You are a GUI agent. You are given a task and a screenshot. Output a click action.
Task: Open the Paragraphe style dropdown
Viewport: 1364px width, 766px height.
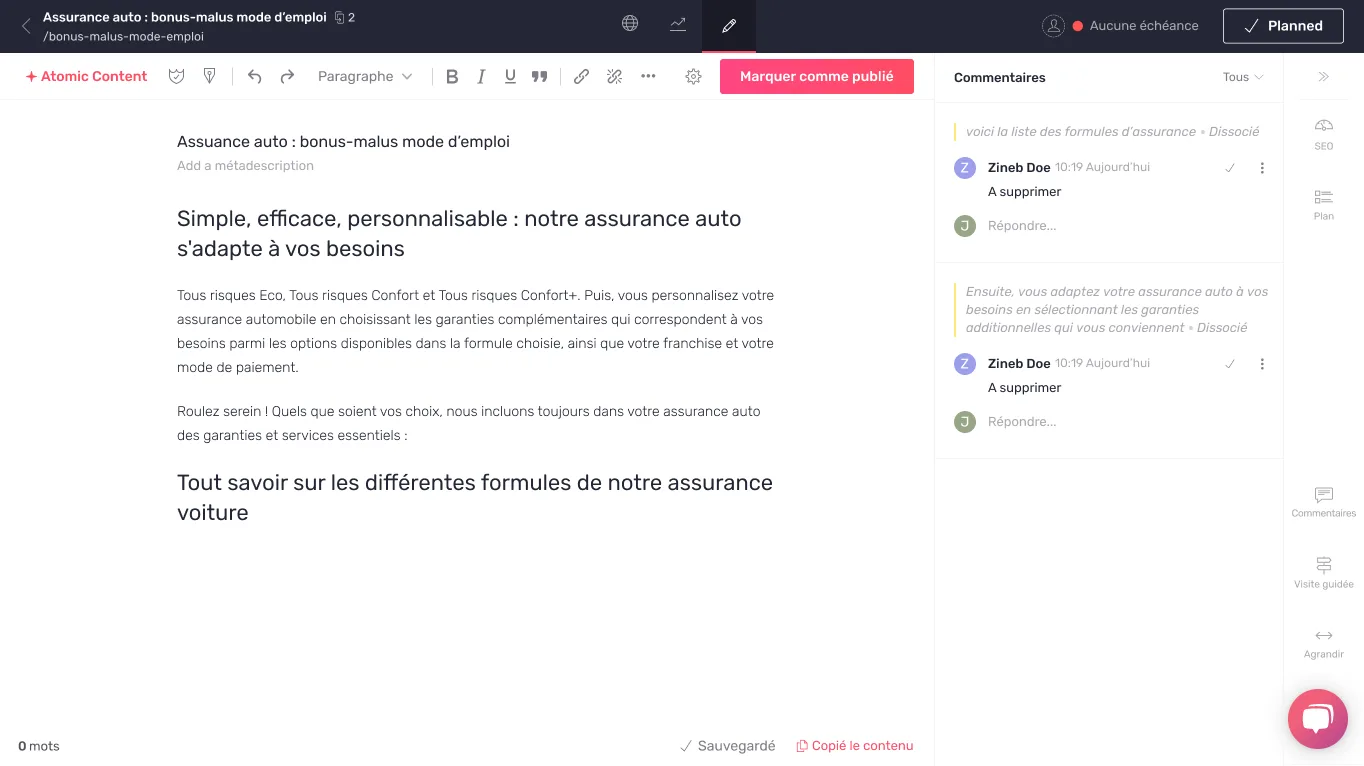tap(365, 76)
